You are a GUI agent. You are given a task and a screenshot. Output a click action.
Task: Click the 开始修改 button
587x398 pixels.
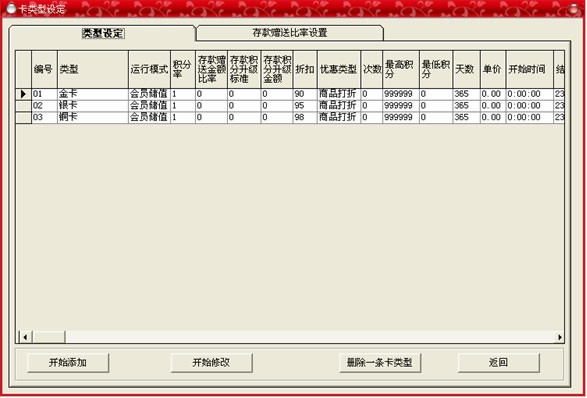(x=211, y=362)
